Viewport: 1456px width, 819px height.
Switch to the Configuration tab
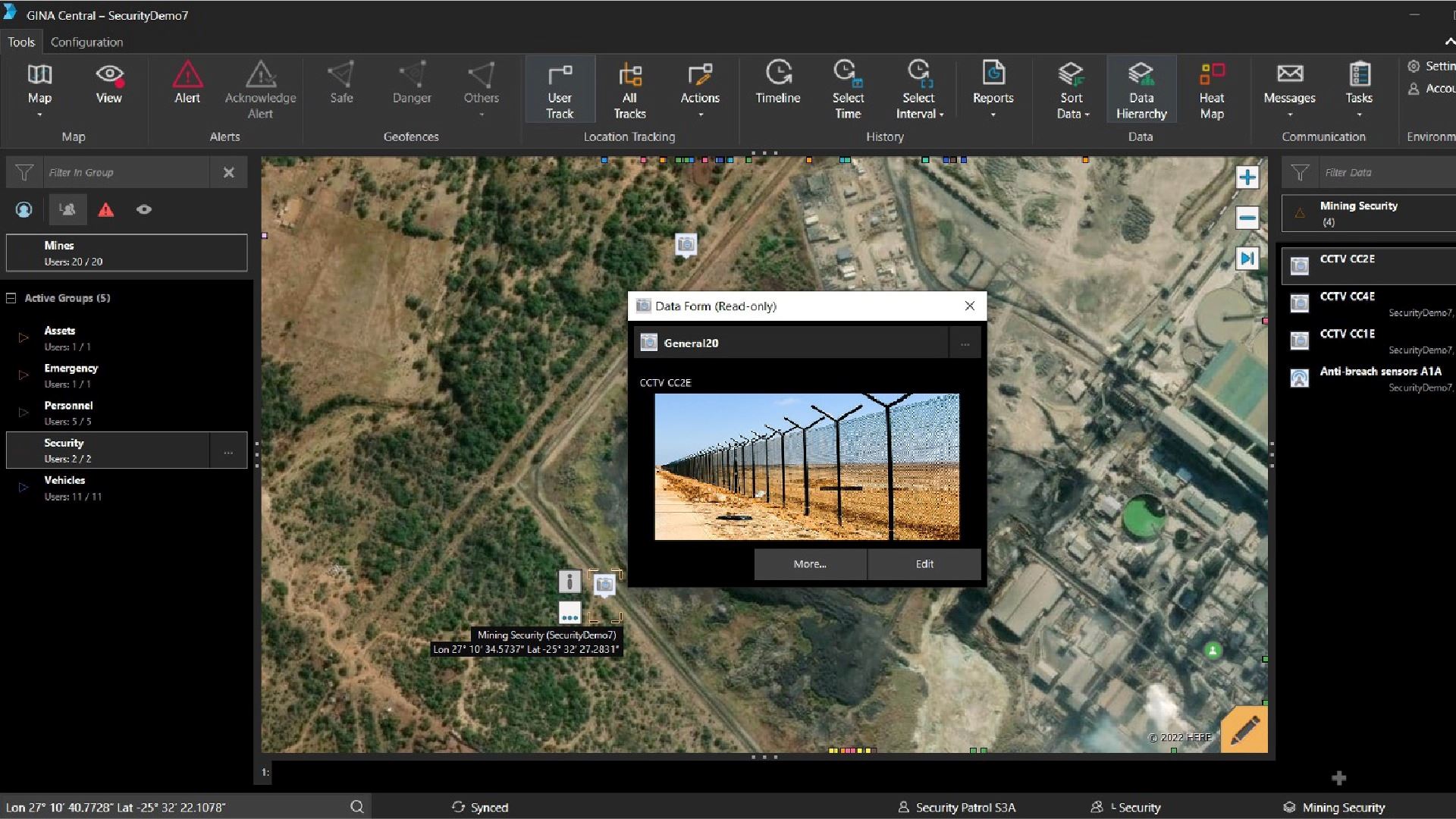[x=86, y=42]
